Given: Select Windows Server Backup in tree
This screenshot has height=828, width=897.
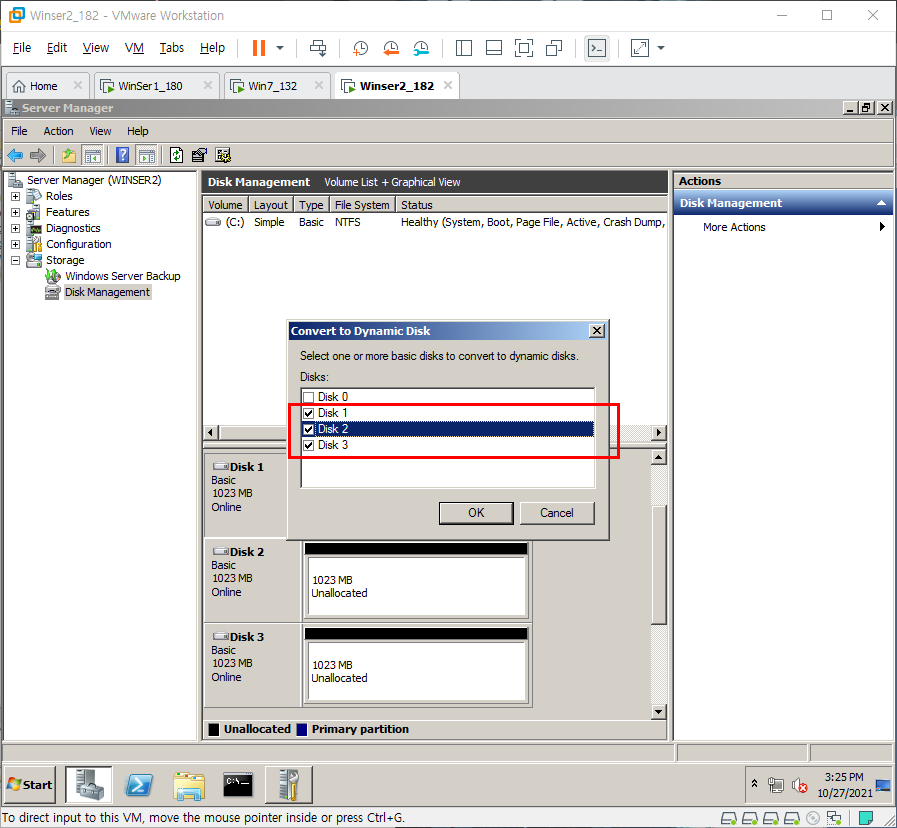Looking at the screenshot, I should click(x=122, y=276).
